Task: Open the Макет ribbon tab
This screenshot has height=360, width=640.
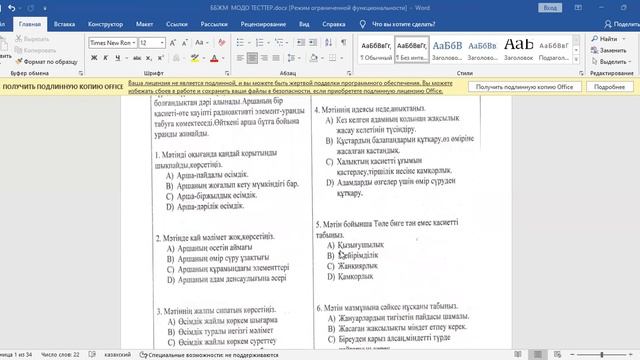Action: coord(144,24)
